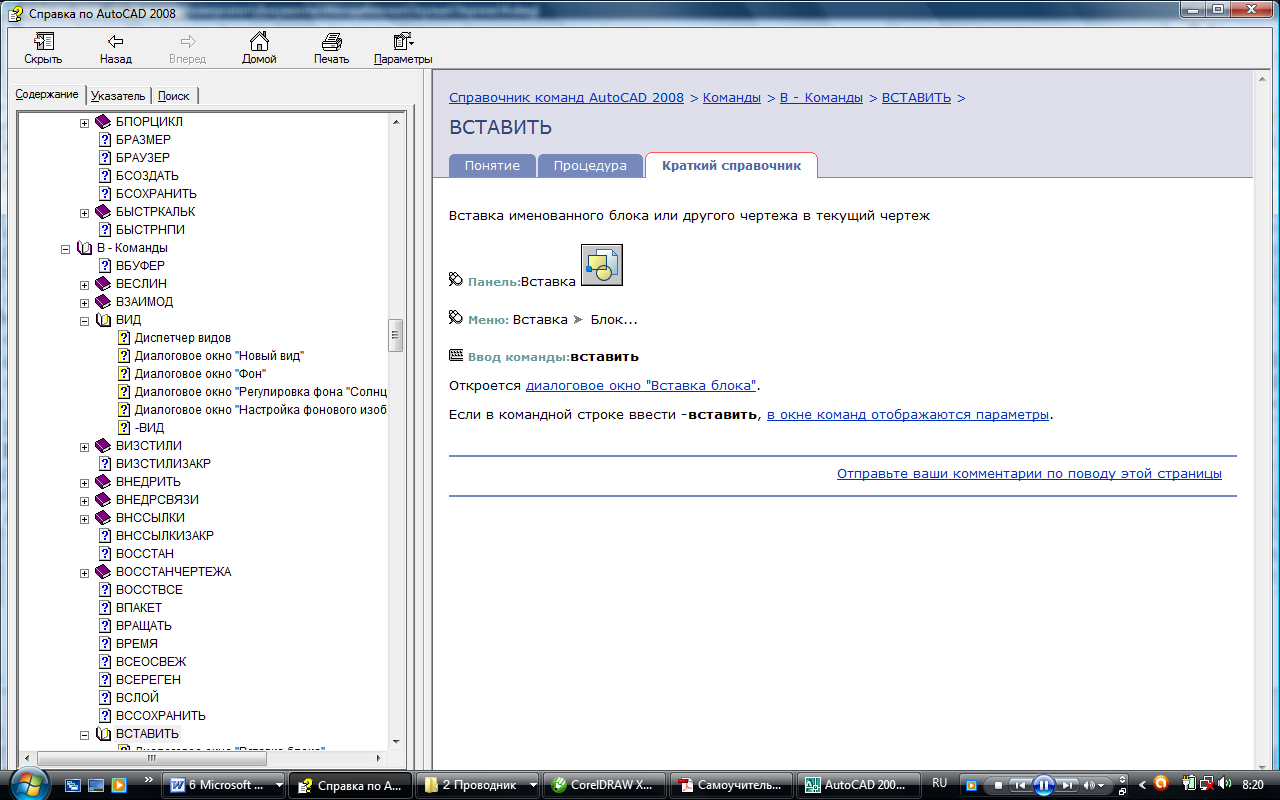Open the В - Команды breadcrumb link
This screenshot has width=1280, height=800.
click(821, 98)
